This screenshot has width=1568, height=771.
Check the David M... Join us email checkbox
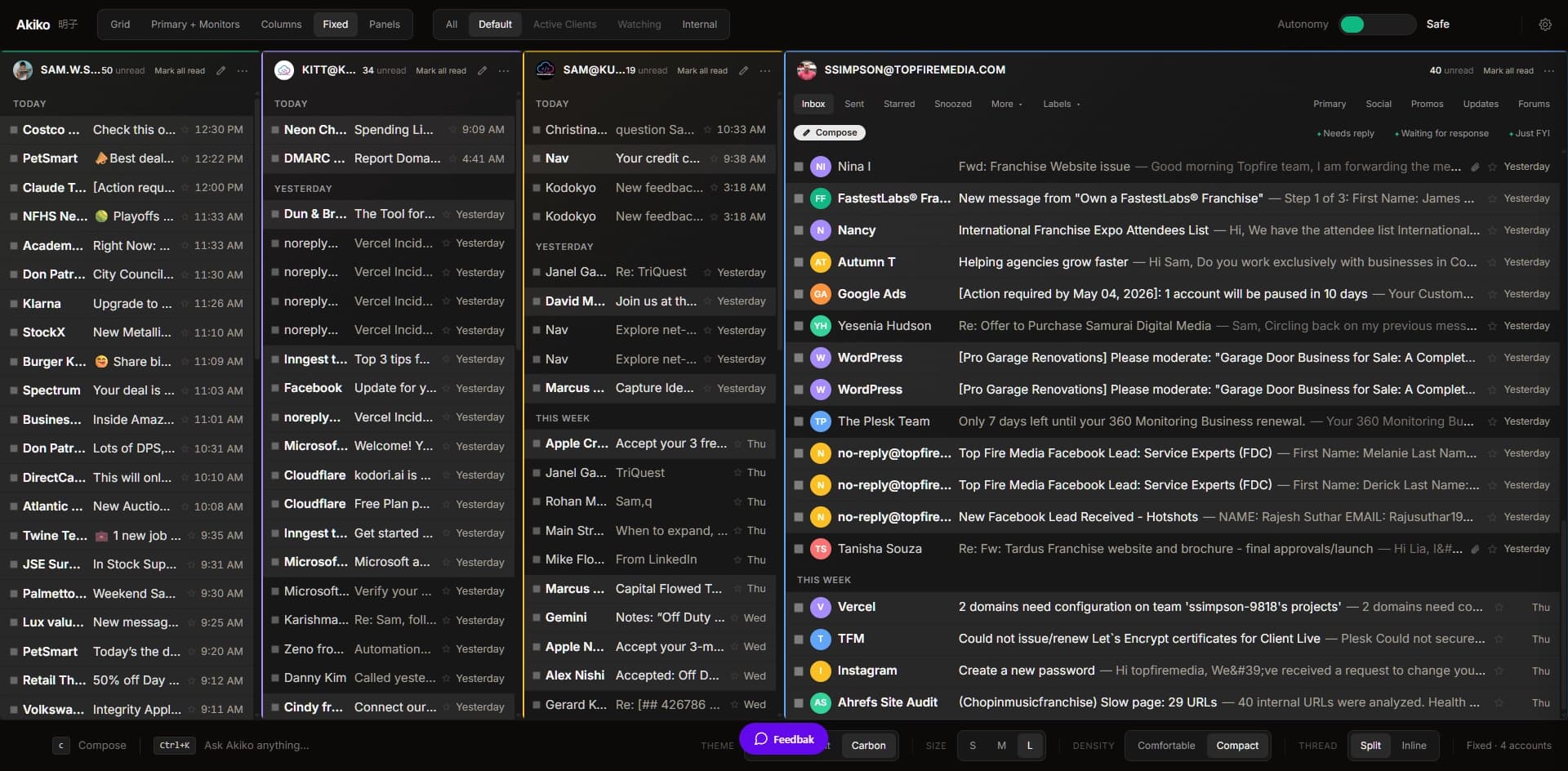[537, 301]
